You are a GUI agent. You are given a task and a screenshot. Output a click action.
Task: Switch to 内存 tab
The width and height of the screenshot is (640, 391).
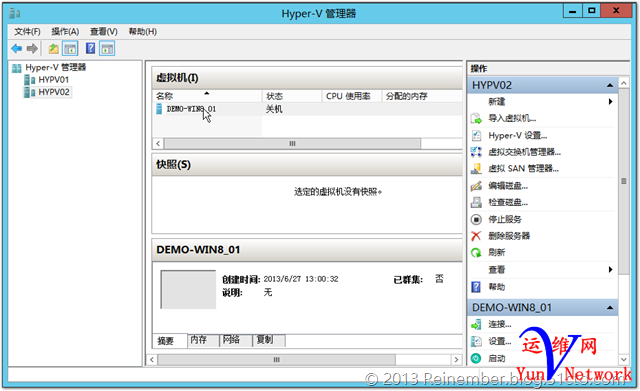[x=203, y=340]
